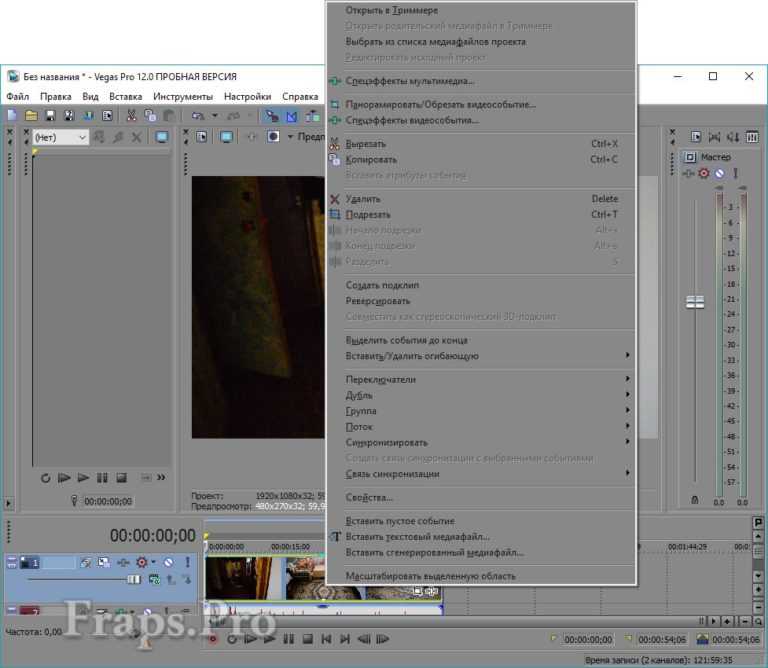Viewport: 768px width, 668px height.
Task: Go to project end in the transport
Action: click(x=345, y=639)
